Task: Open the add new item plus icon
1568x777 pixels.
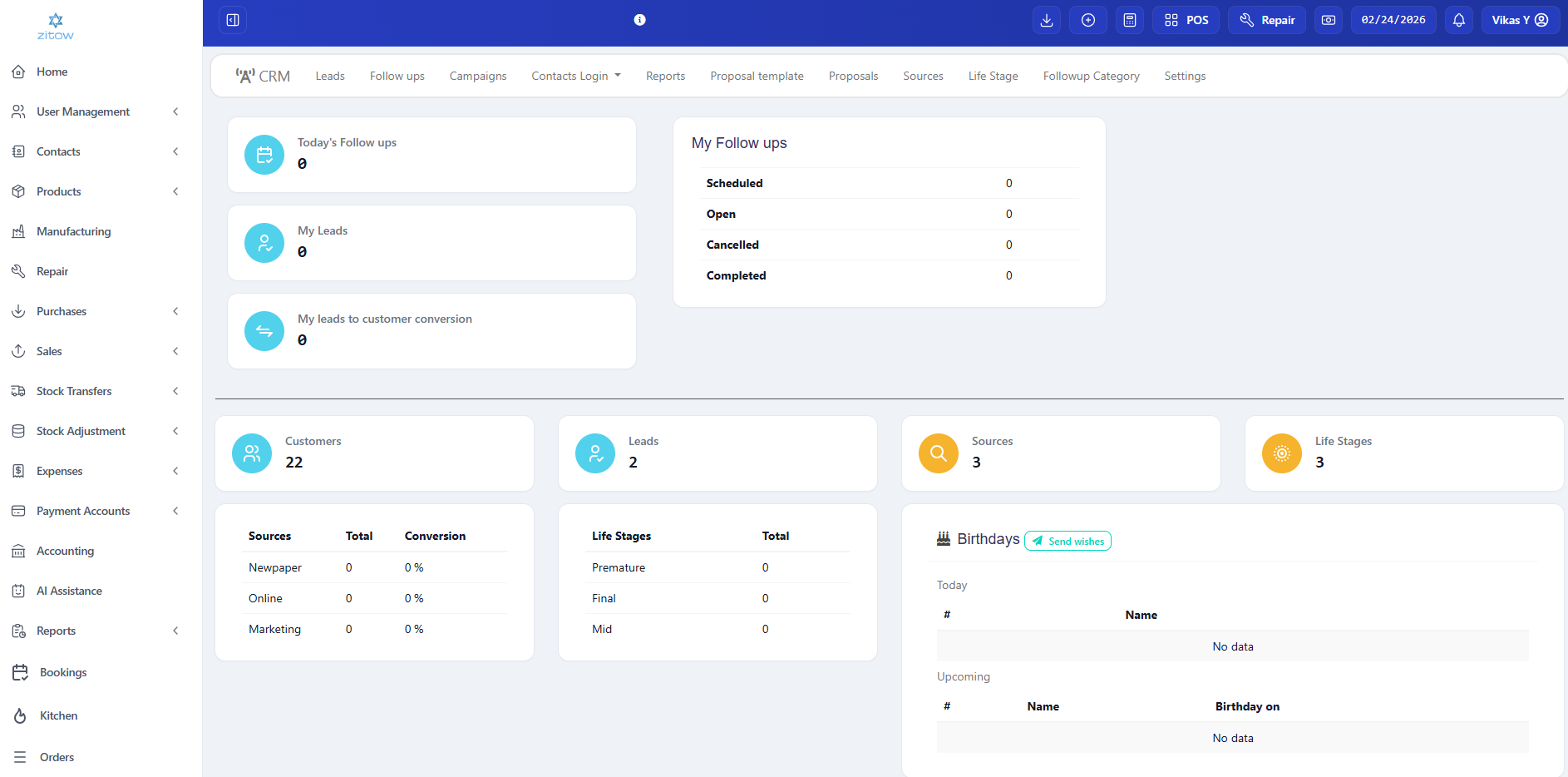Action: [1087, 19]
